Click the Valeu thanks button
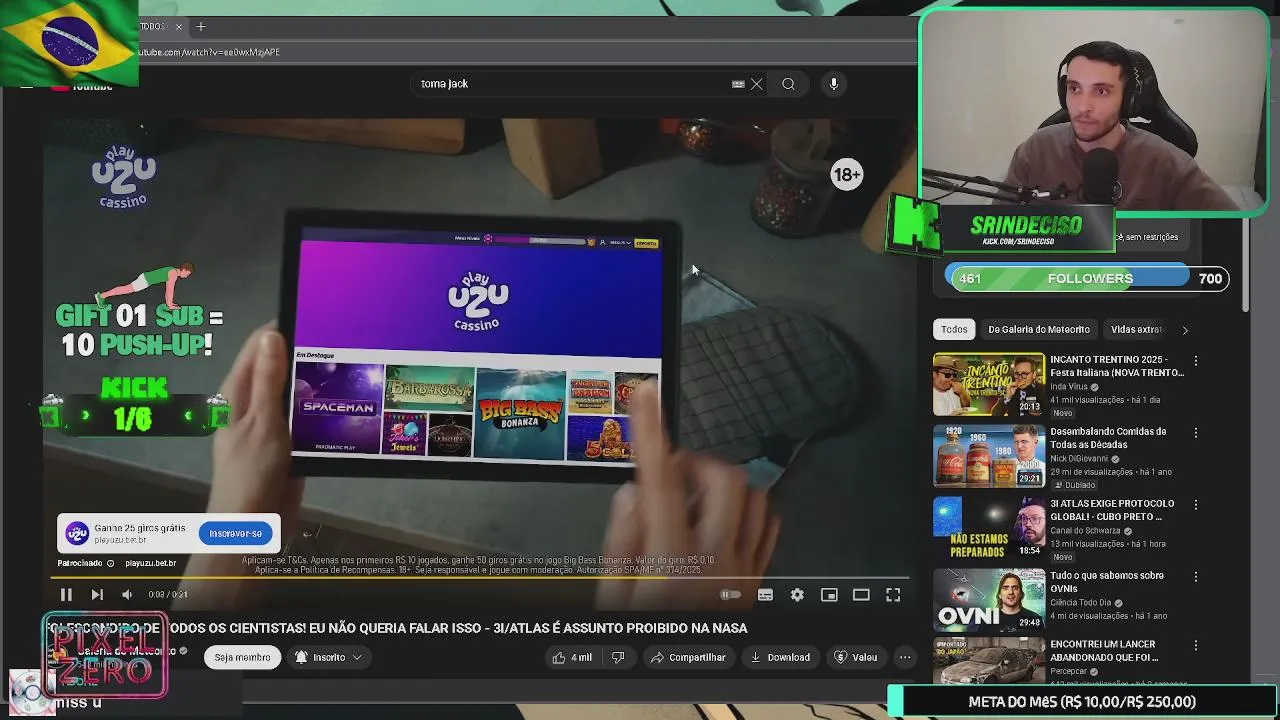The image size is (1280, 720). (856, 657)
